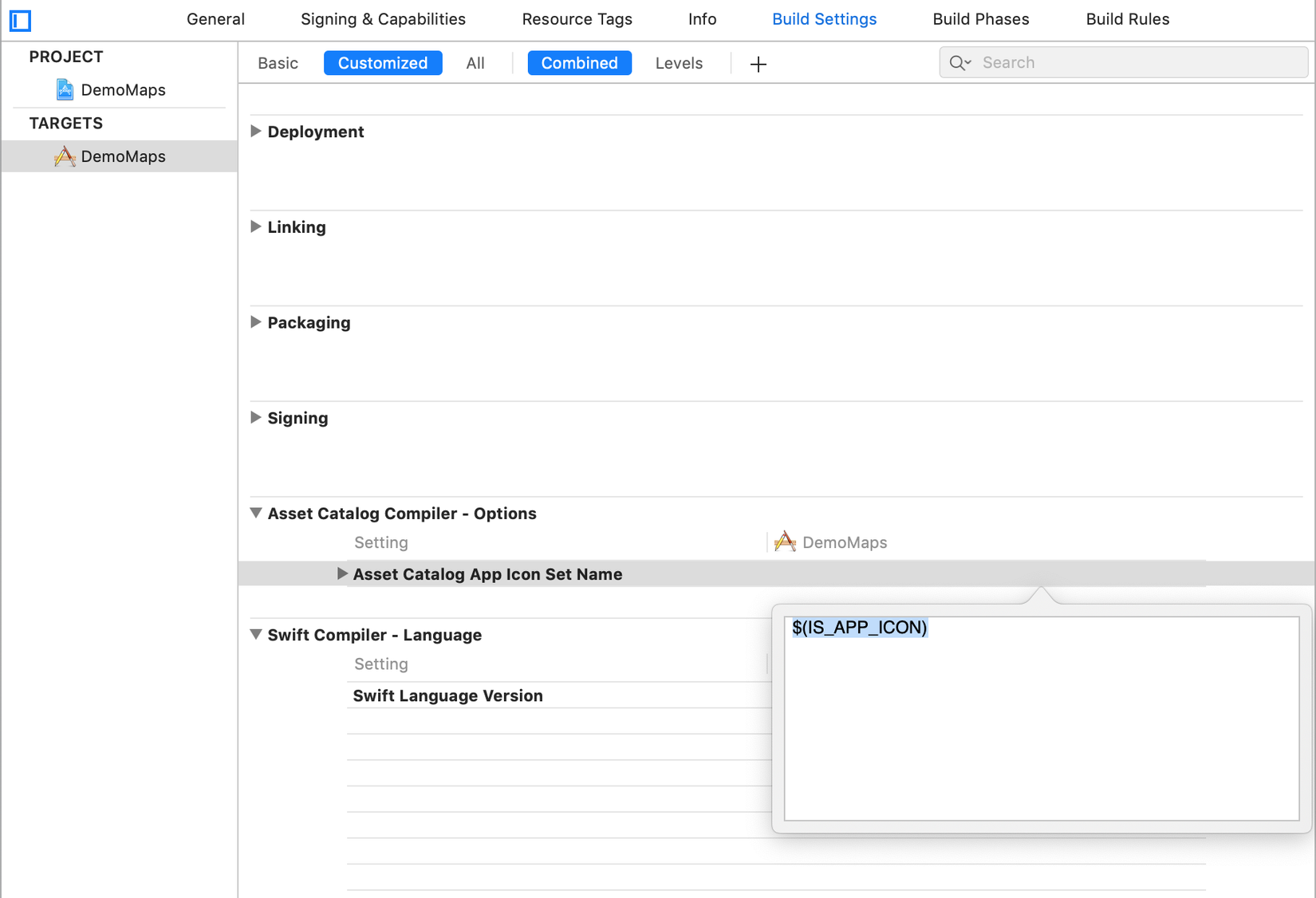Expand Asset Catalog App Icon Set Name row
The image size is (1316, 898).
tap(342, 574)
